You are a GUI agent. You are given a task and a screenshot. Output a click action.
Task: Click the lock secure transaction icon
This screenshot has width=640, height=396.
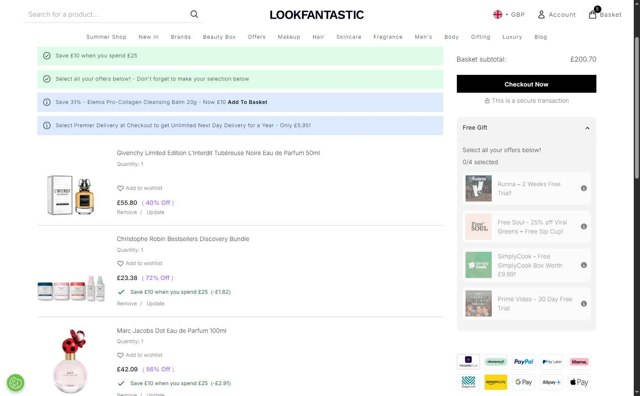pyautogui.click(x=487, y=101)
